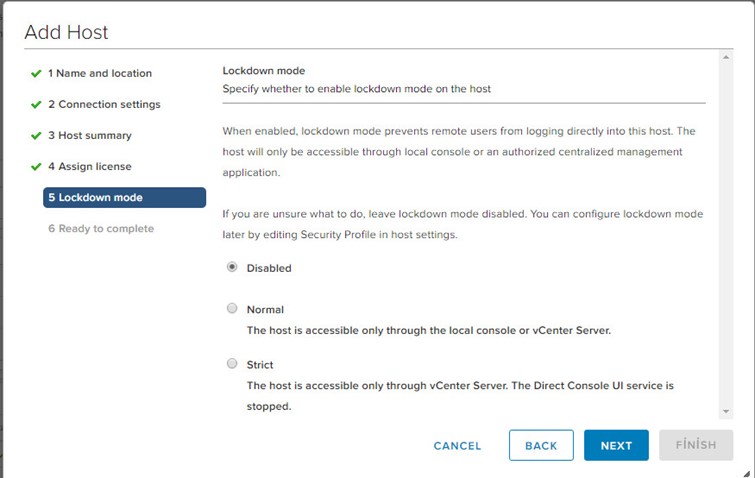
Task: Select the Strict lockdown mode radio
Action: [x=232, y=363]
